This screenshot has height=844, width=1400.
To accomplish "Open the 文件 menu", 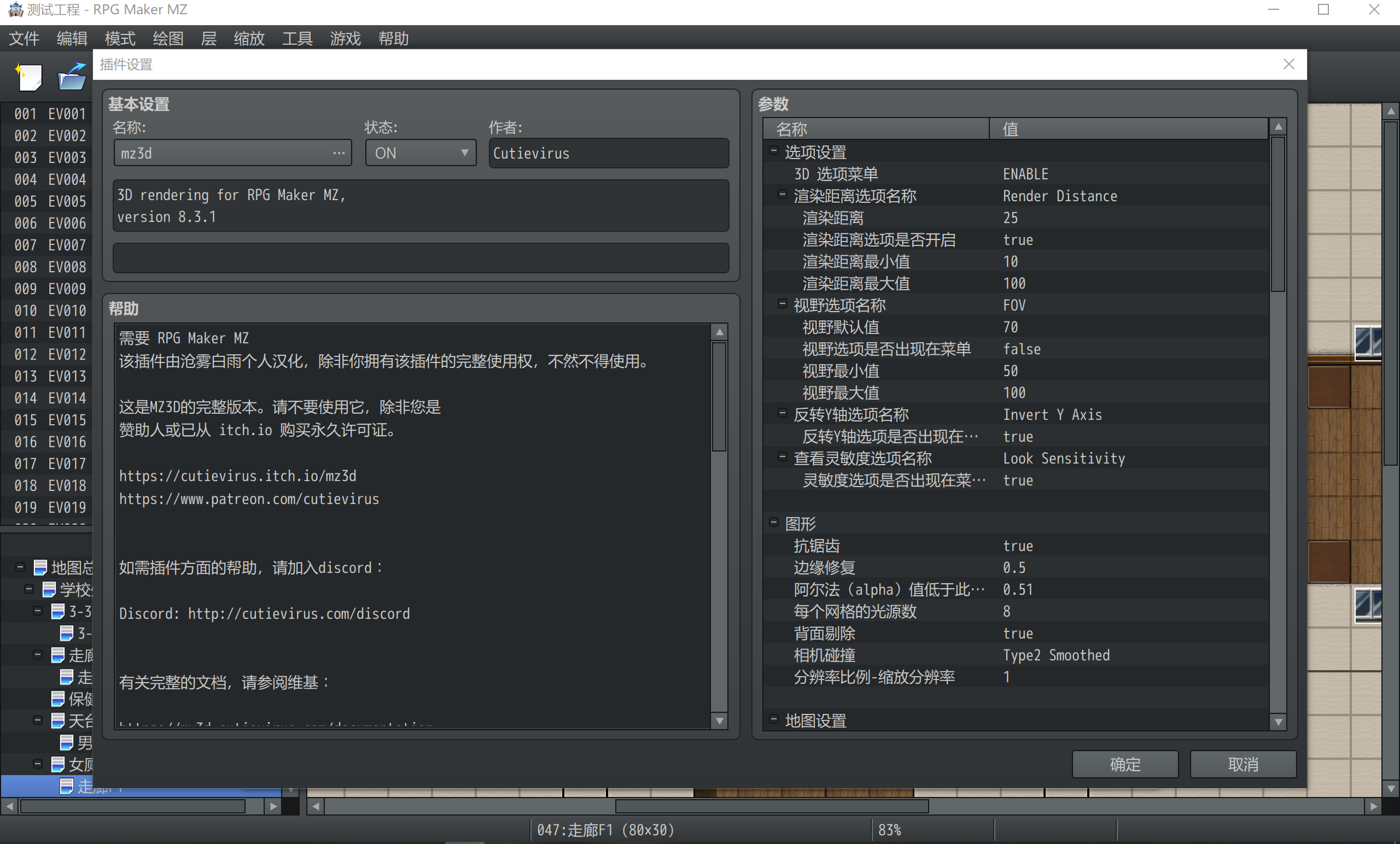I will [x=24, y=39].
